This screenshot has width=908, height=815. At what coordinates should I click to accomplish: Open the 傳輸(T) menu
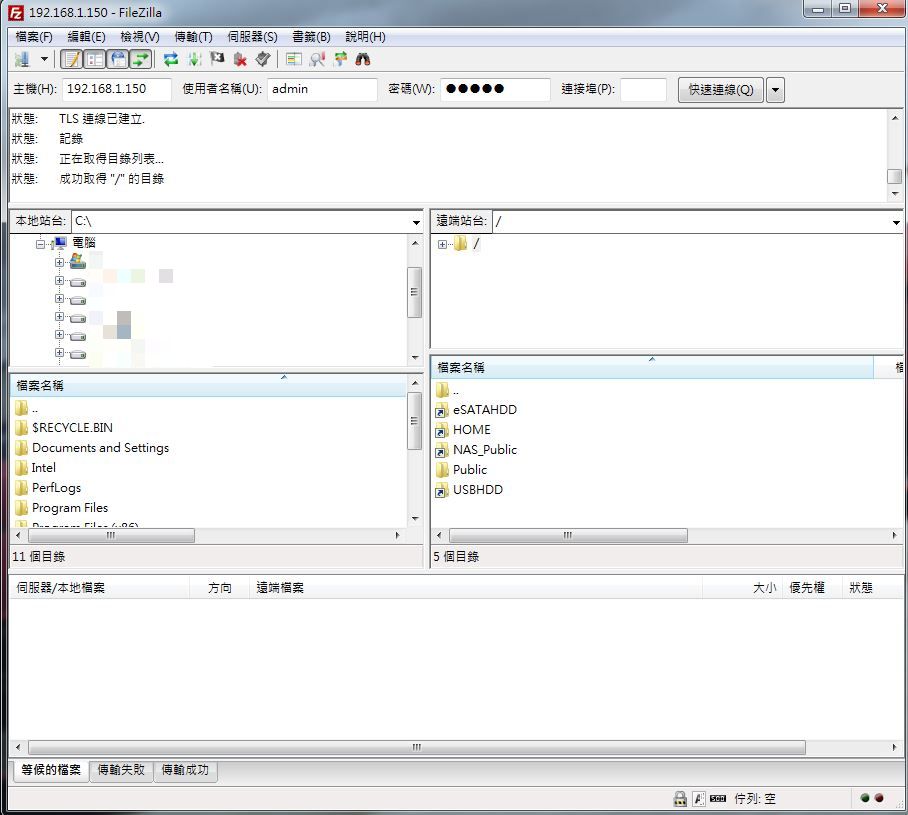(193, 36)
